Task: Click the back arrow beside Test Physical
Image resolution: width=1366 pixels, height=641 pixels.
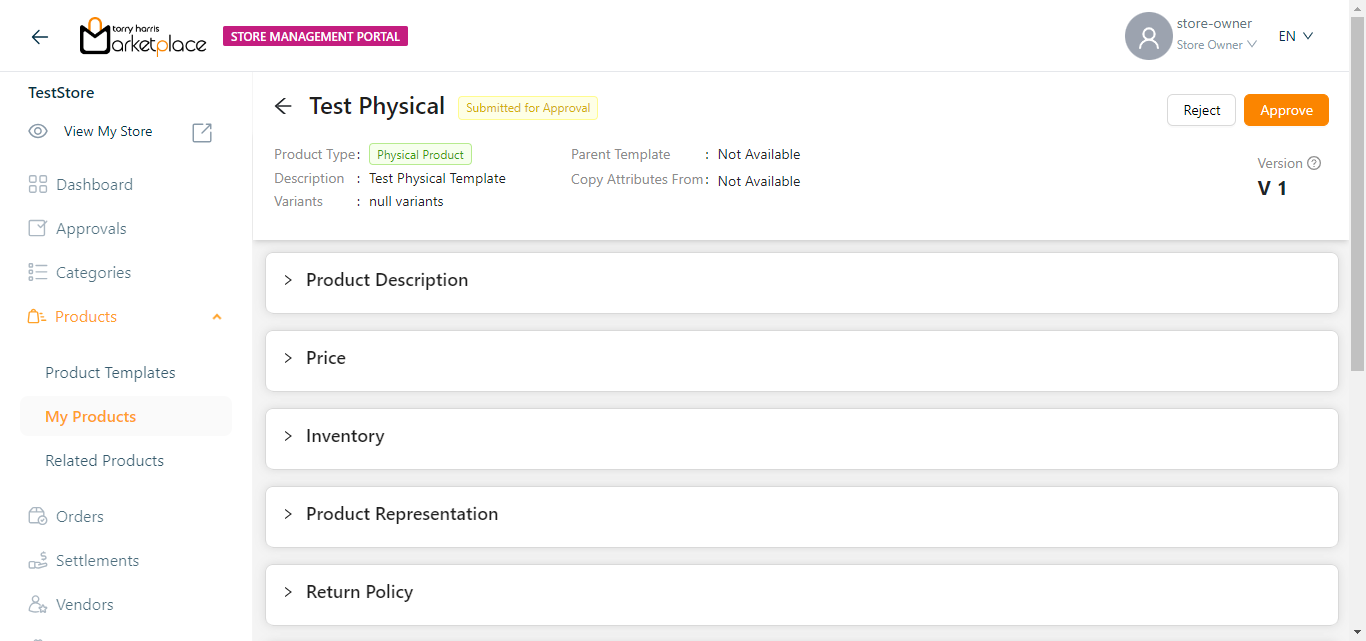Action: tap(283, 107)
